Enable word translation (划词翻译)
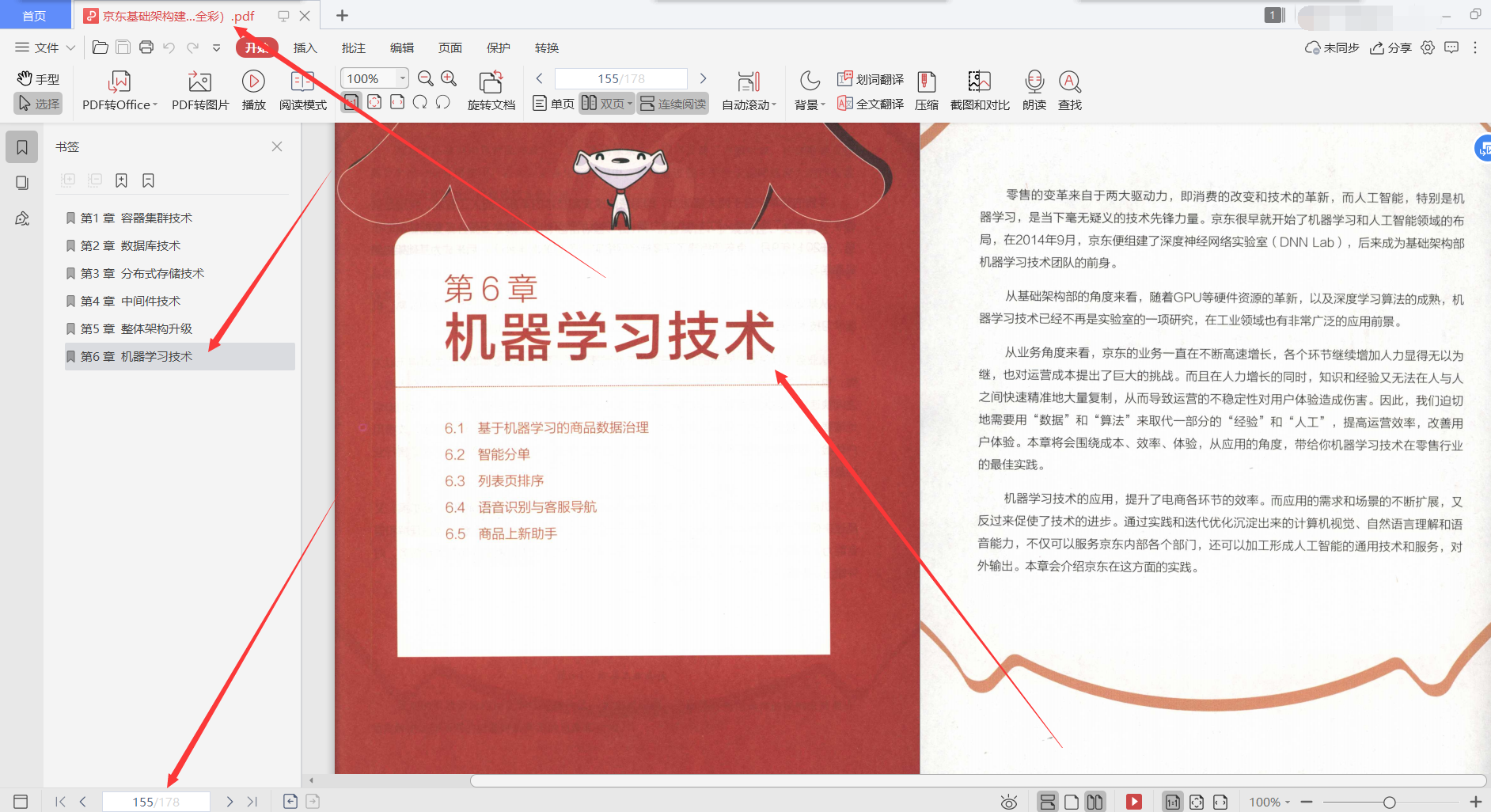 pos(871,79)
